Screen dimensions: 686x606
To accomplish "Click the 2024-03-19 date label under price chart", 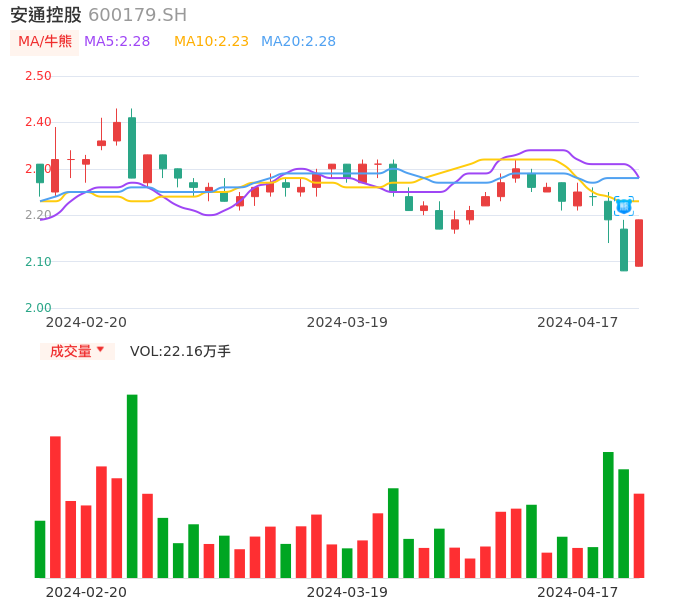I will (347, 322).
